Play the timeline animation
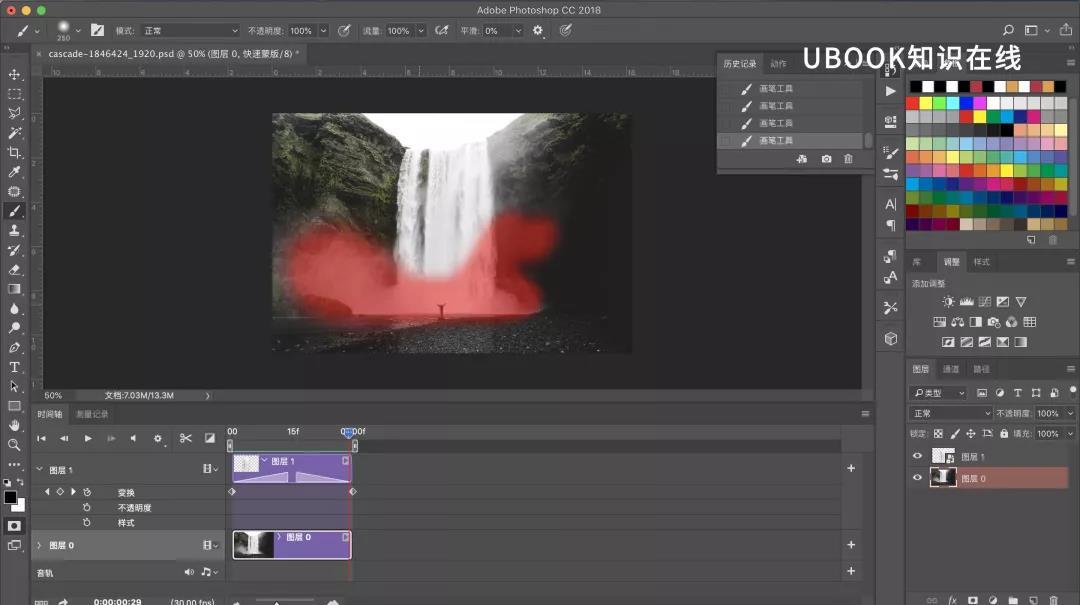1080x605 pixels. click(x=87, y=438)
